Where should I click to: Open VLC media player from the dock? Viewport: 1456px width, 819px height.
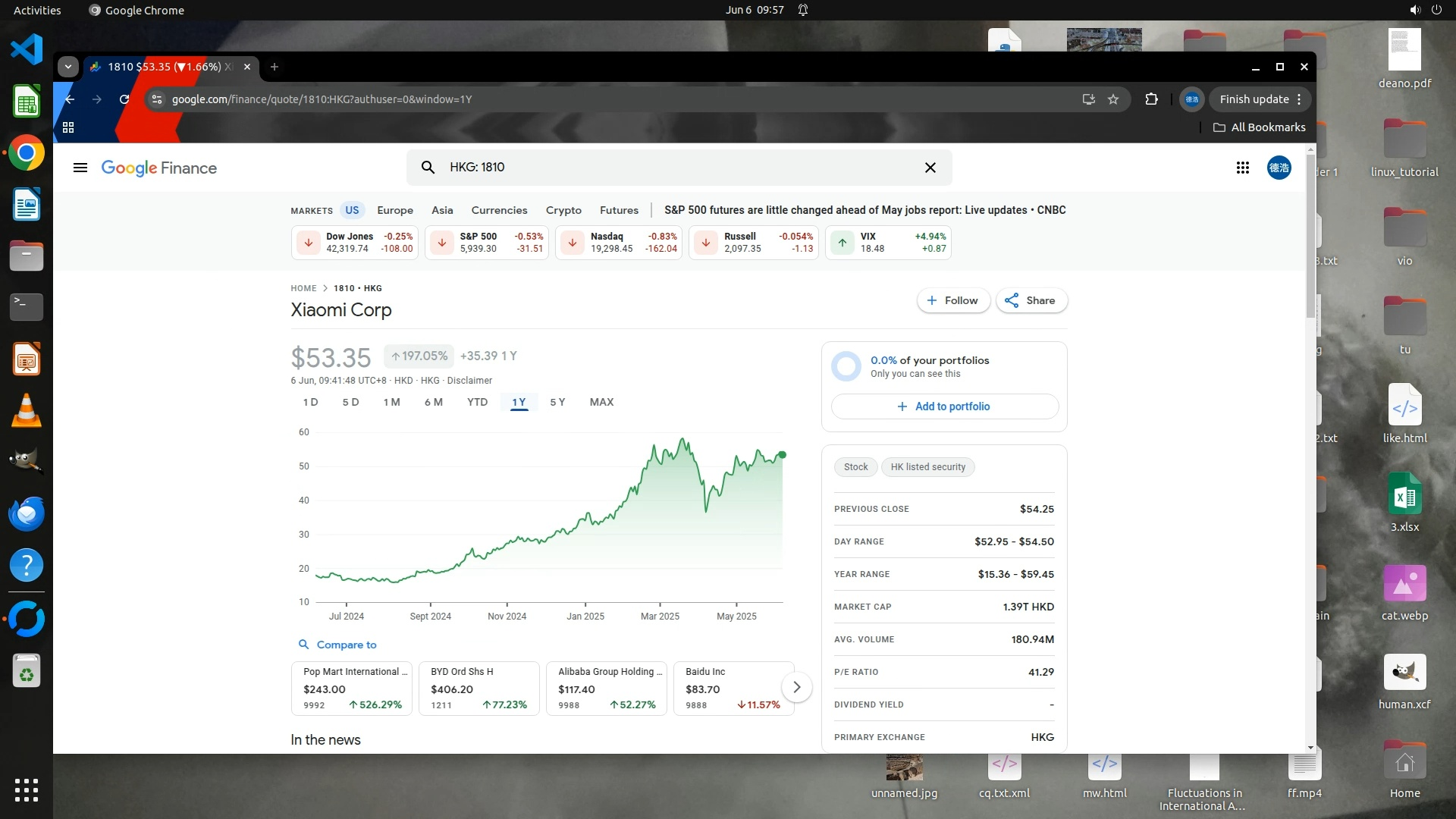(27, 410)
